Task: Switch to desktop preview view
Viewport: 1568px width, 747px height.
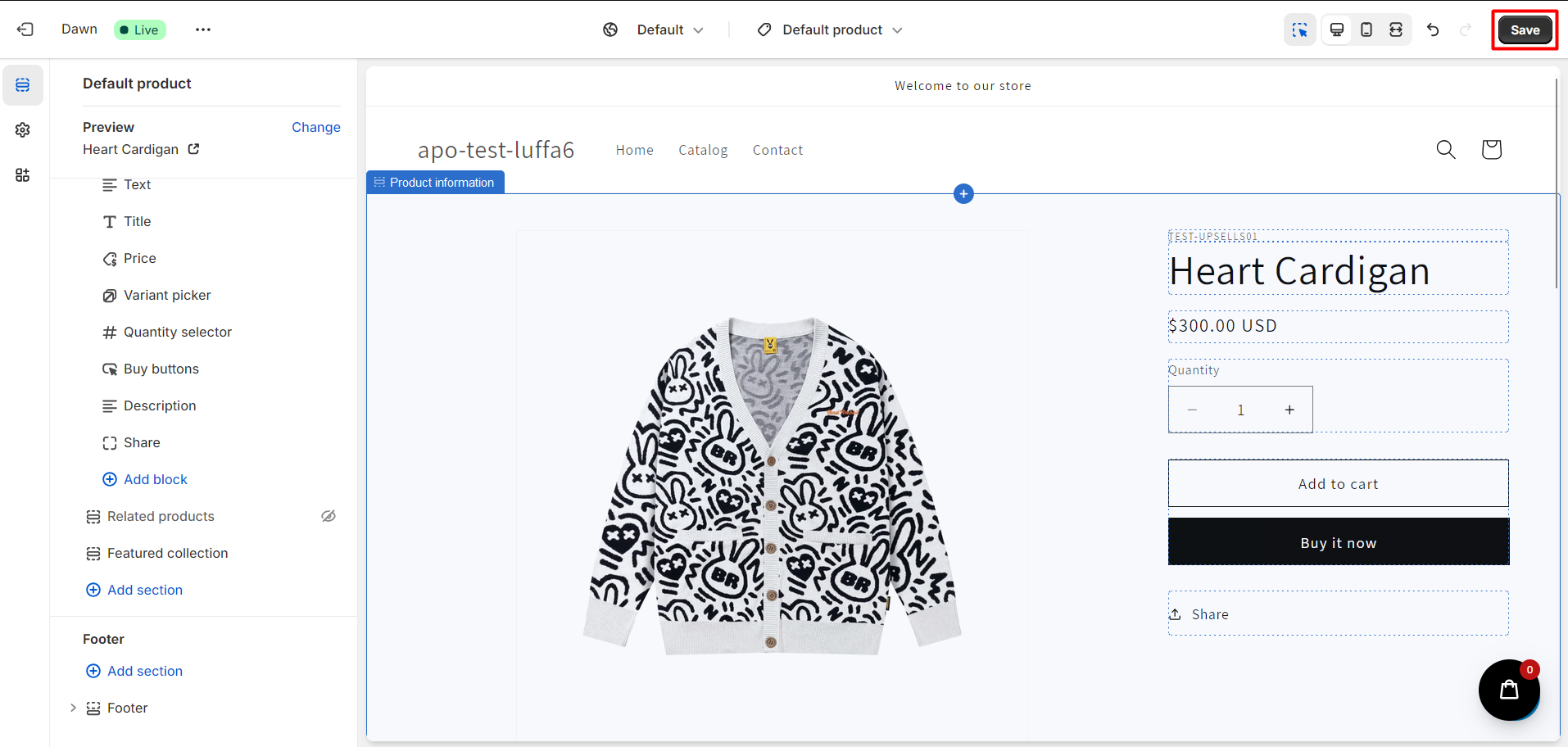Action: tap(1337, 29)
